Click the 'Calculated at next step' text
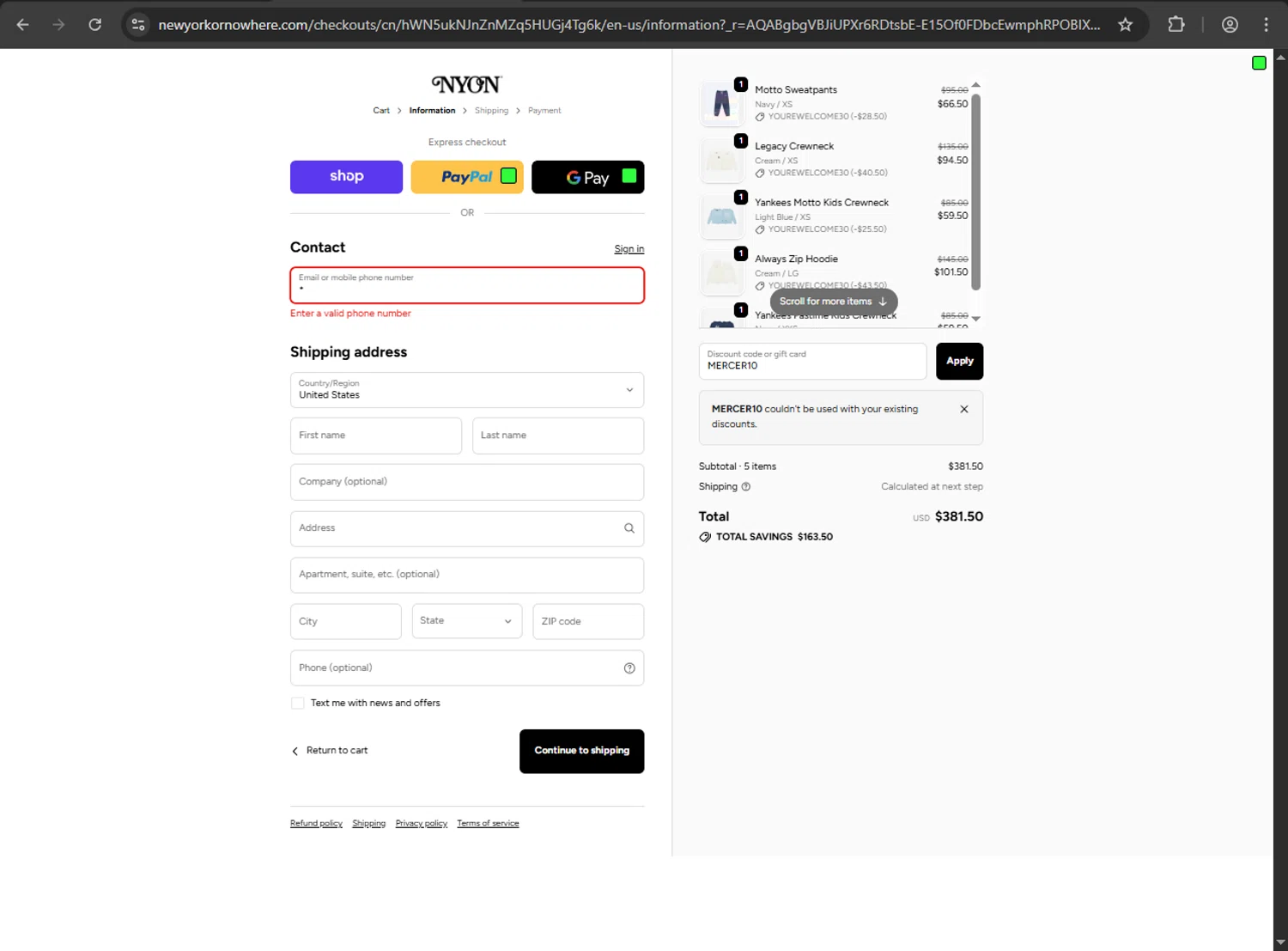The image size is (1288, 951). click(932, 486)
